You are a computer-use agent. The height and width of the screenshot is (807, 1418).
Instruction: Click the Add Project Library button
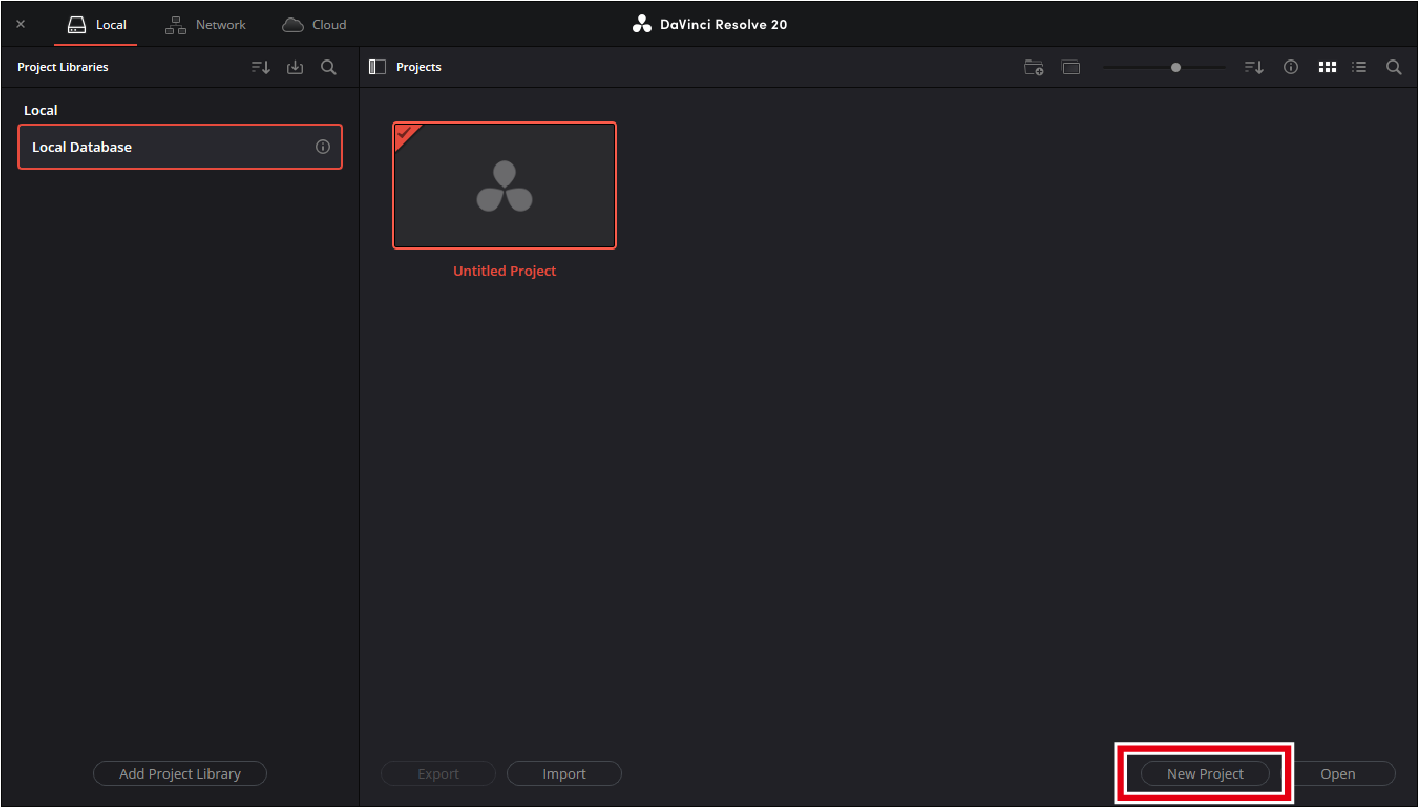(180, 773)
